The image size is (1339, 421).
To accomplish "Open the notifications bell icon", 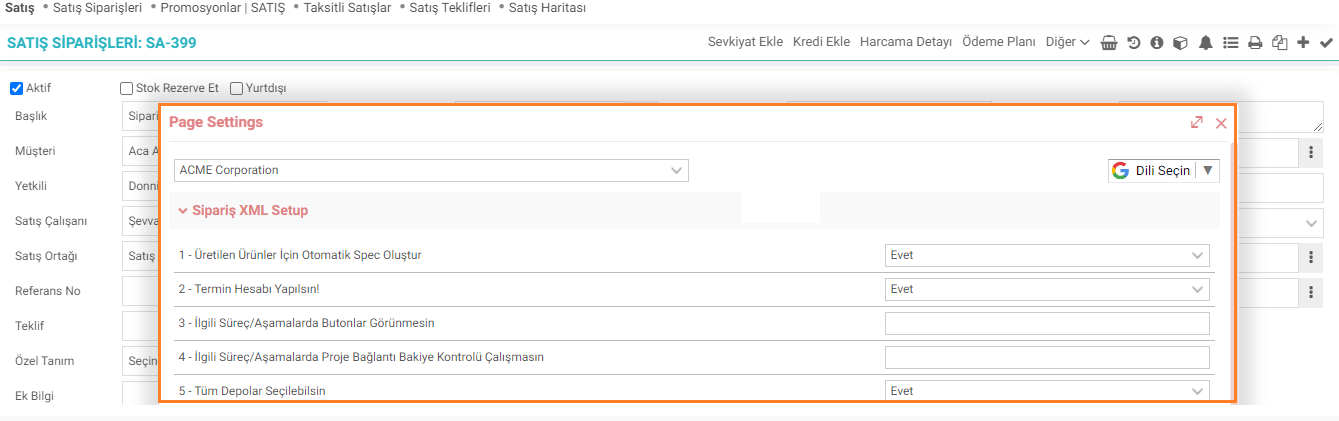I will [1206, 43].
